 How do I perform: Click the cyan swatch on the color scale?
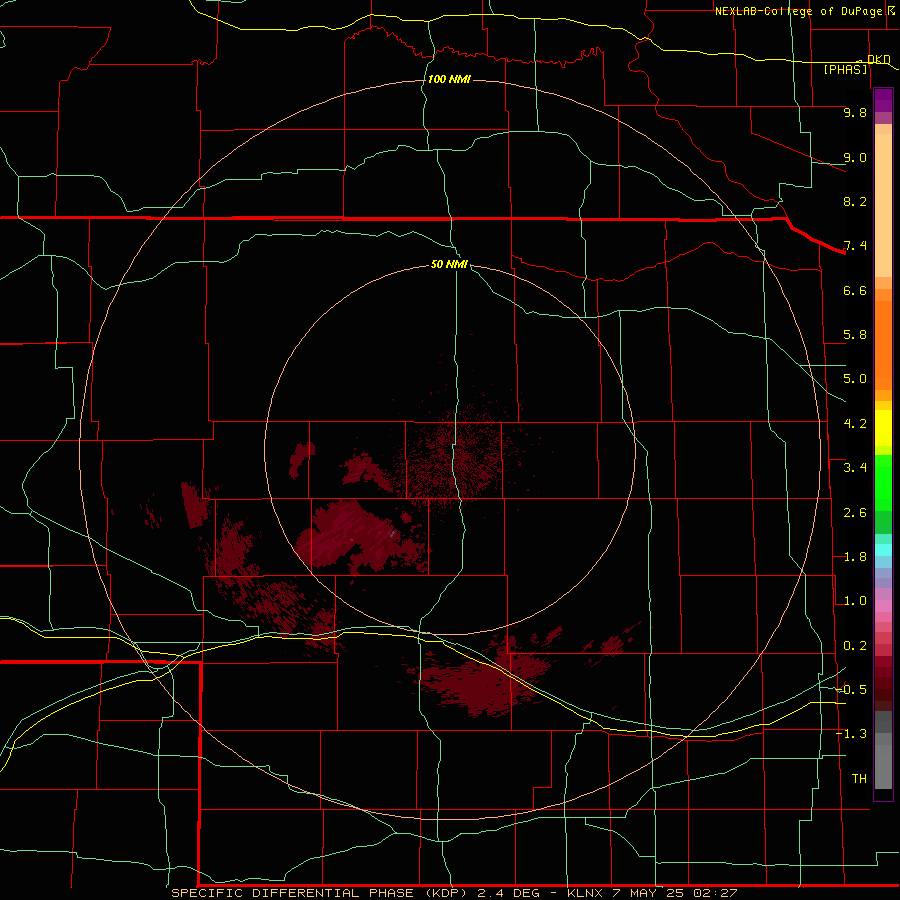(x=883, y=550)
